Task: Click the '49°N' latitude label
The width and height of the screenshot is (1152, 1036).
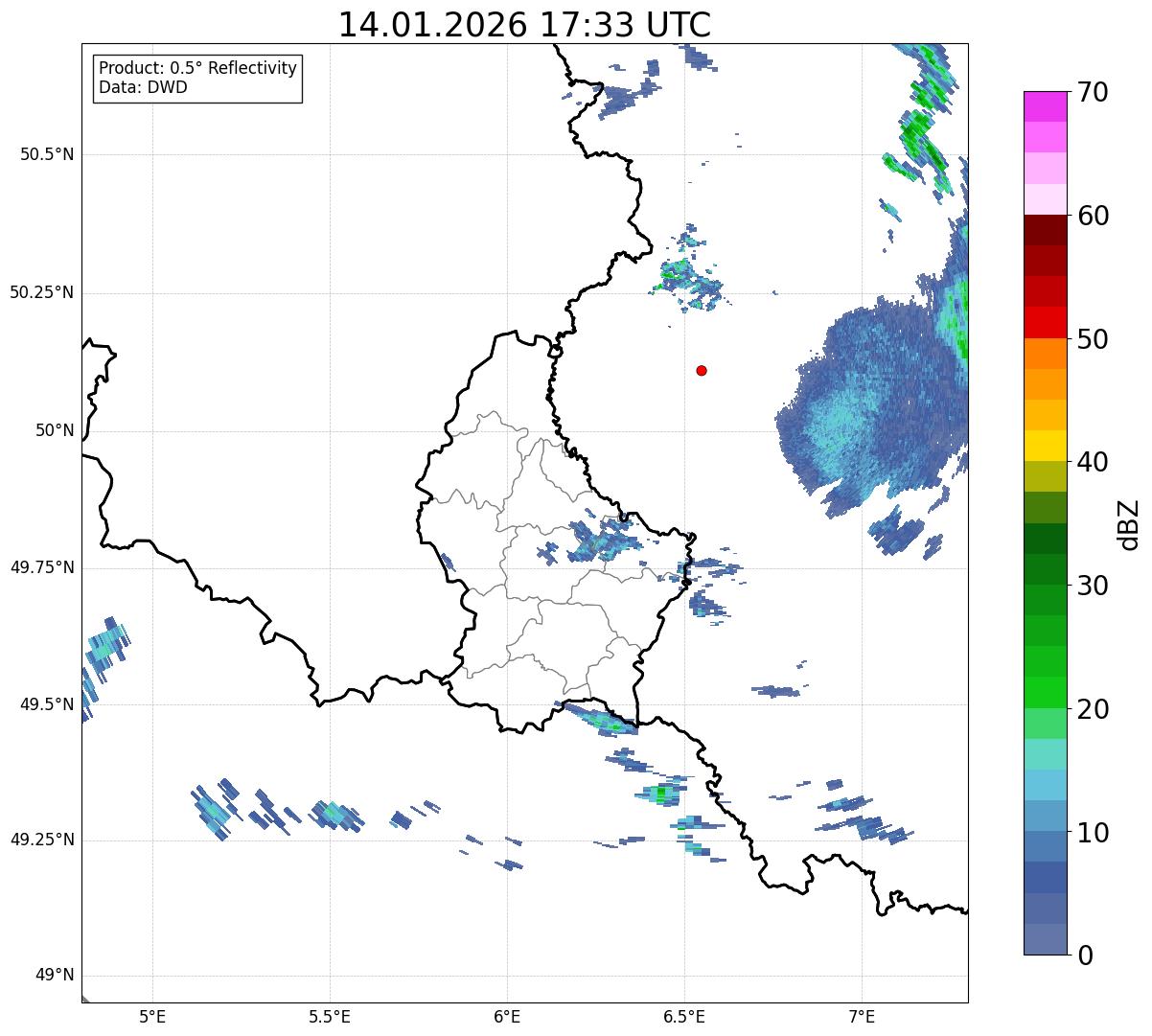Action: [x=55, y=976]
